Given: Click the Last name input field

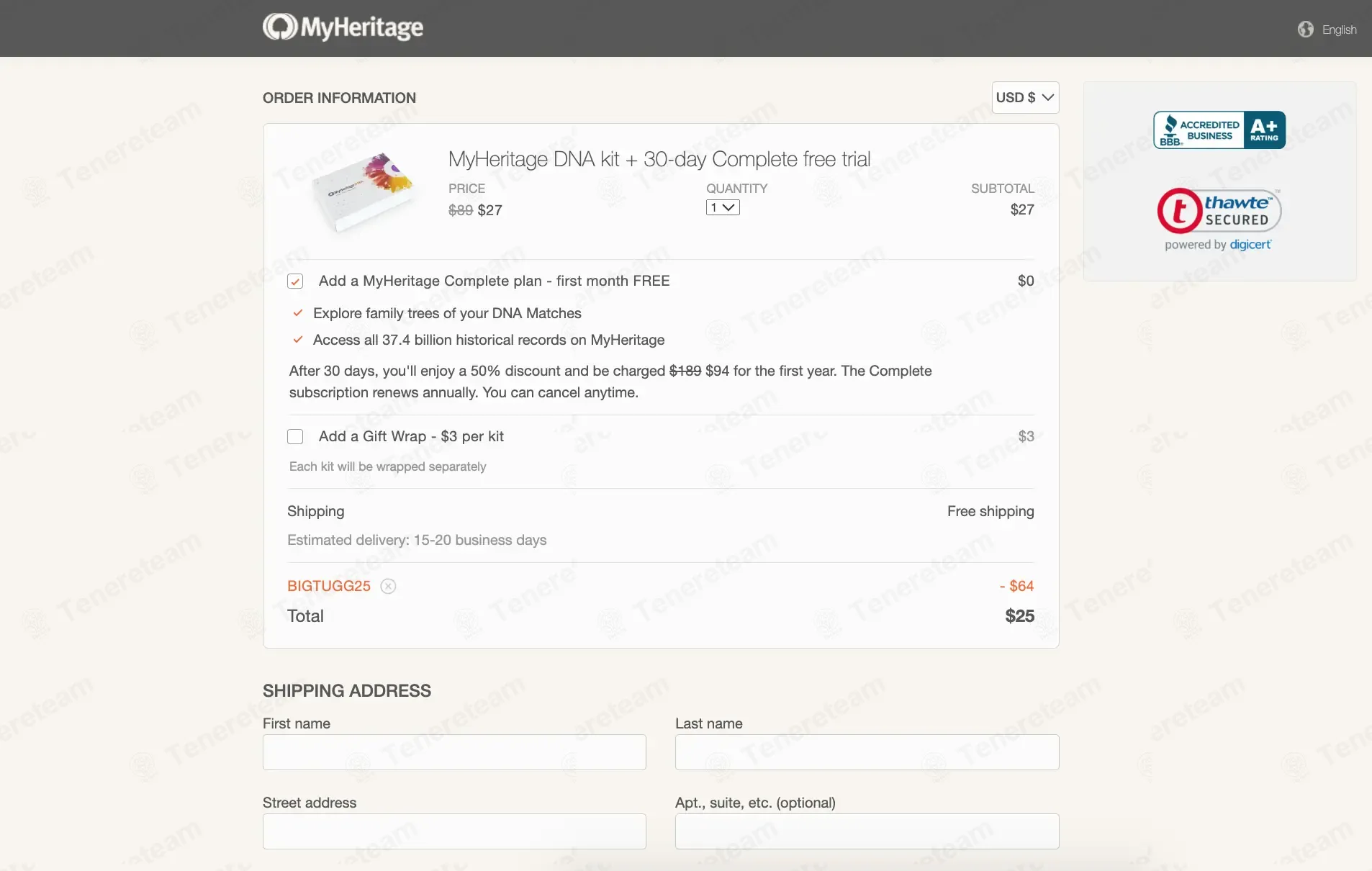Looking at the screenshot, I should (867, 752).
